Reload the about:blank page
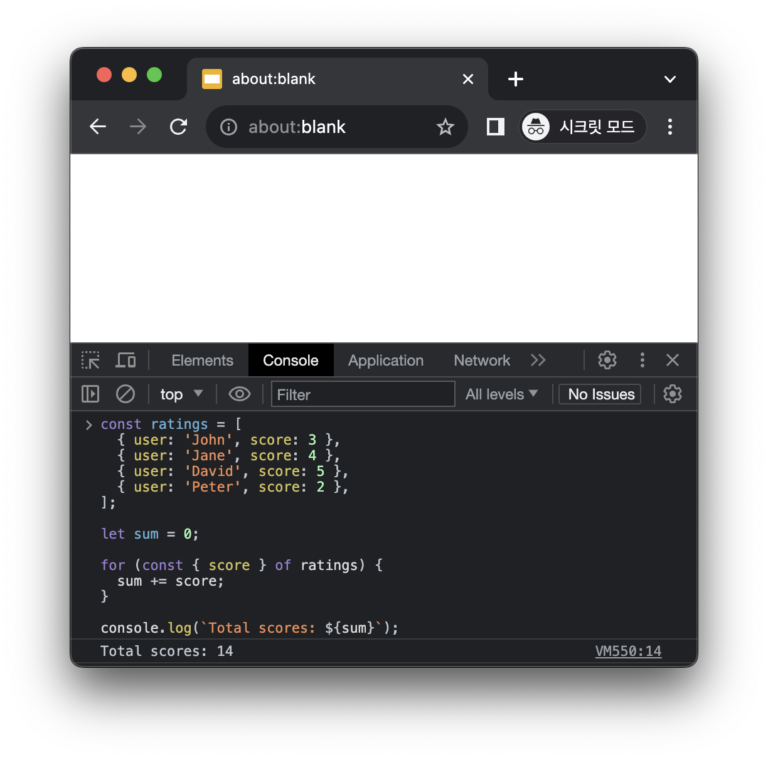The image size is (768, 760). [178, 127]
